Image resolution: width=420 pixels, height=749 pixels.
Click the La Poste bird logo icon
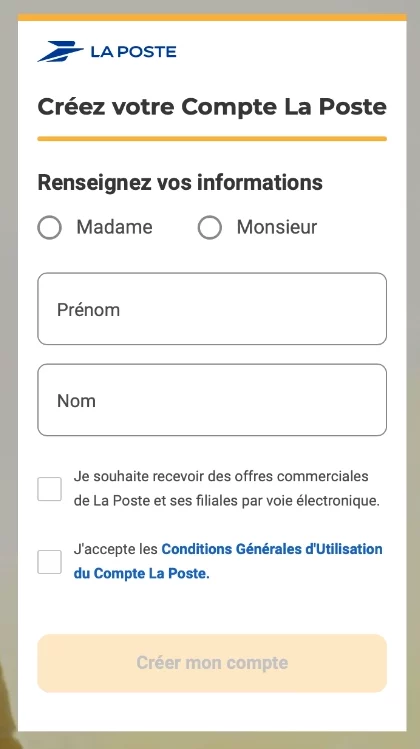click(61, 52)
